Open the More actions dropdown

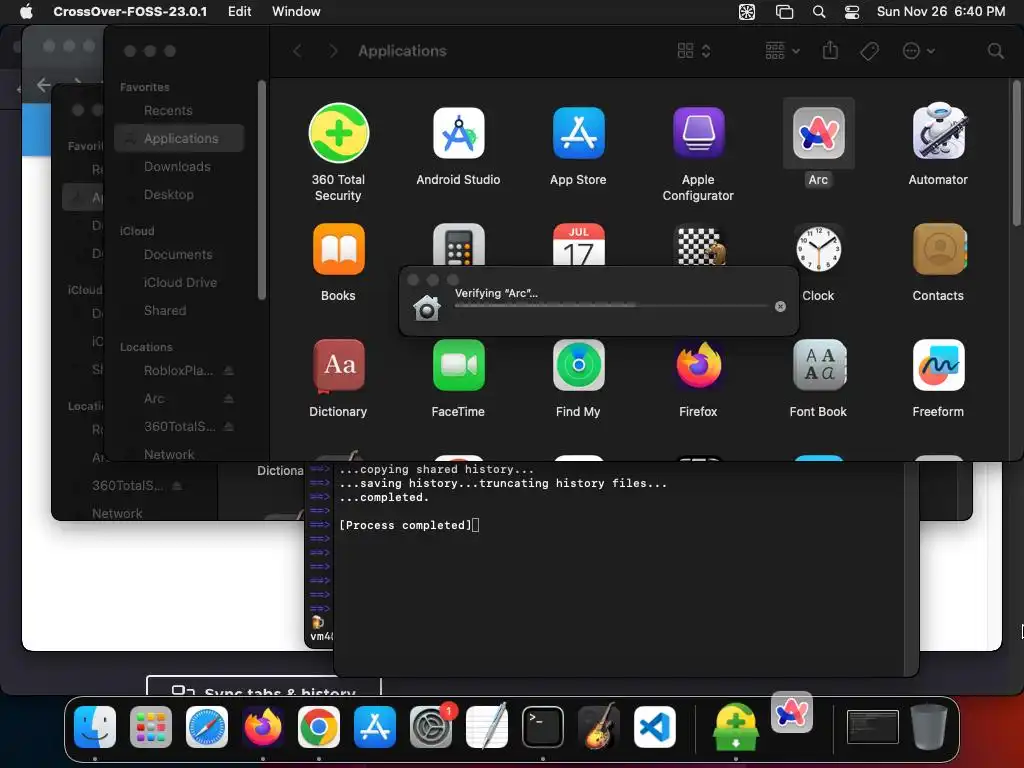click(x=918, y=51)
